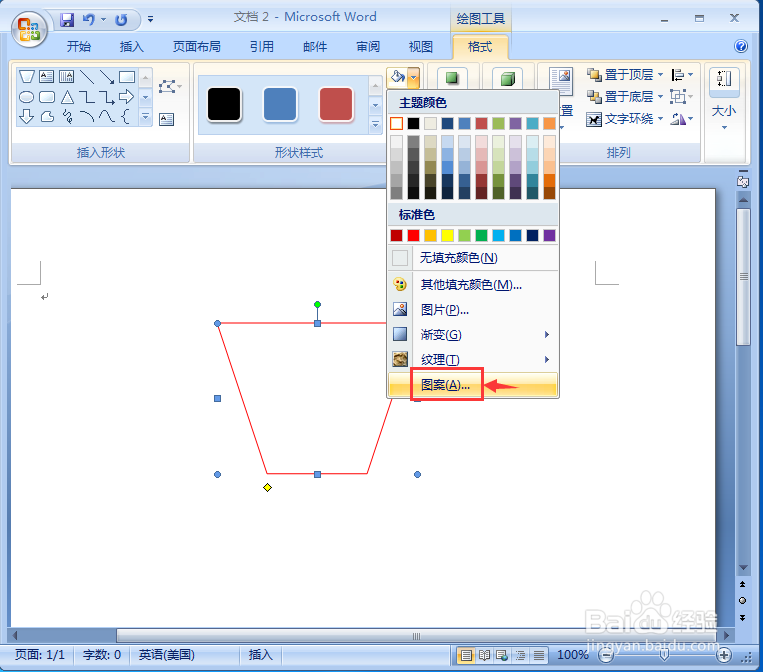
Task: Open Customize Quick Access Toolbar arrow
Action: point(150,19)
